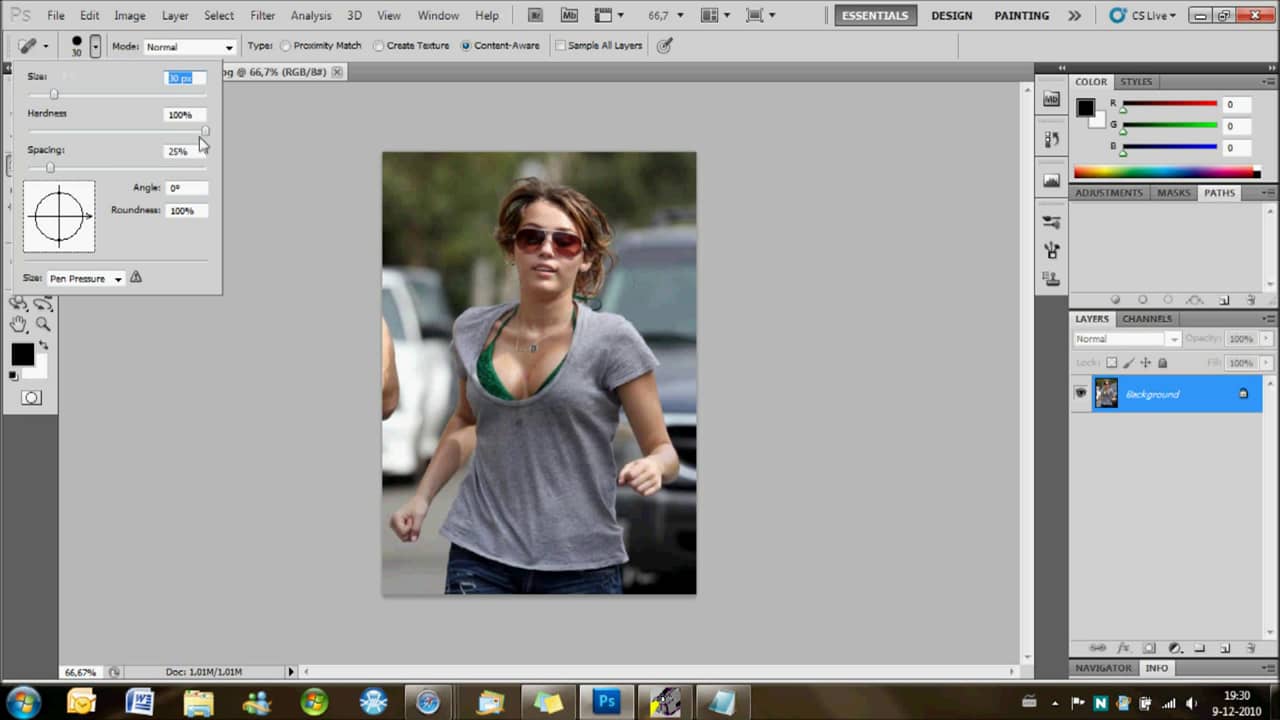This screenshot has width=1280, height=720.
Task: Launch Bridge from the application bar
Action: (x=535, y=15)
